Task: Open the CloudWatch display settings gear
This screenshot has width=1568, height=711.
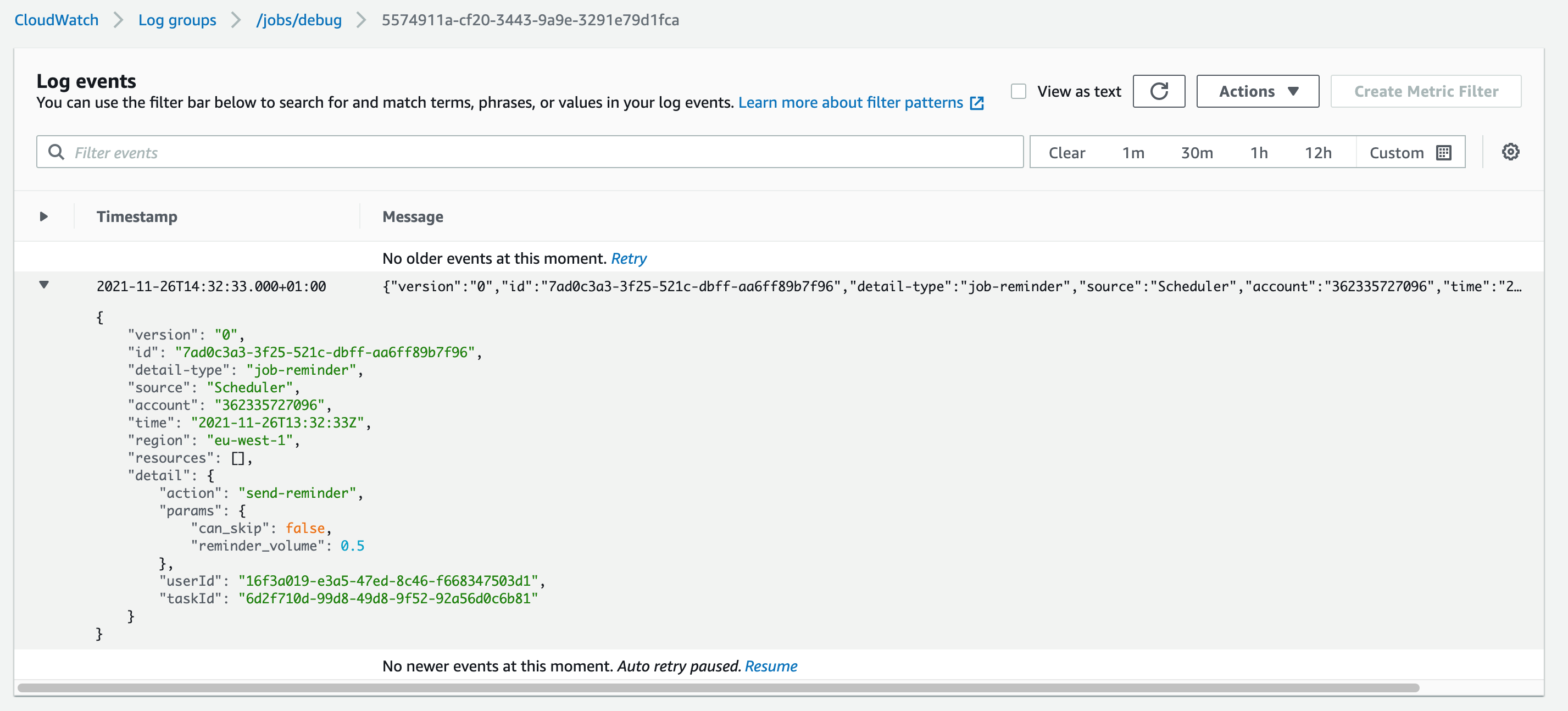Action: [1510, 152]
